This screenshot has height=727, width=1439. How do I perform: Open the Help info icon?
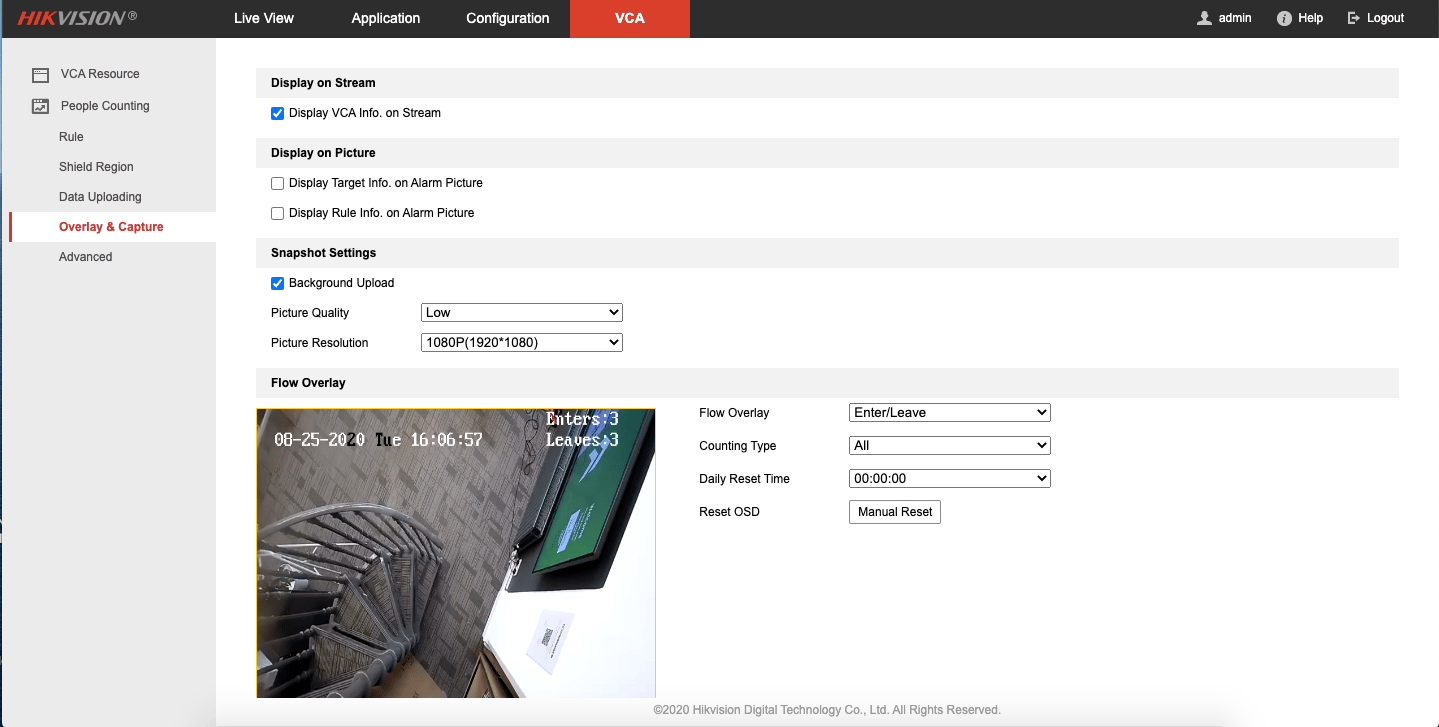click(x=1284, y=18)
